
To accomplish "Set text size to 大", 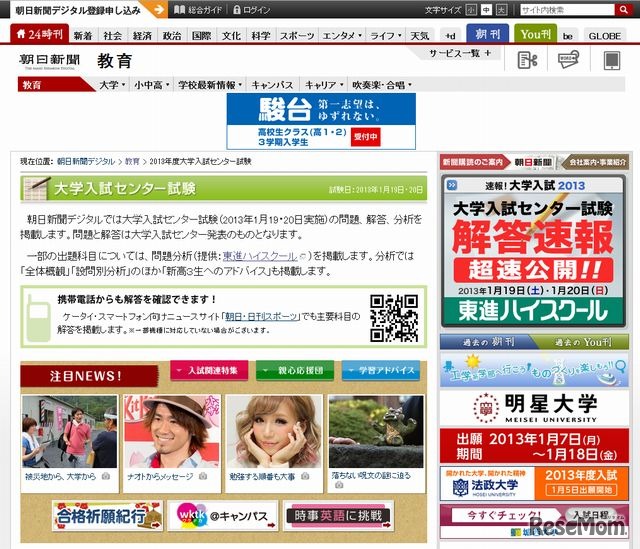I will tap(501, 10).
